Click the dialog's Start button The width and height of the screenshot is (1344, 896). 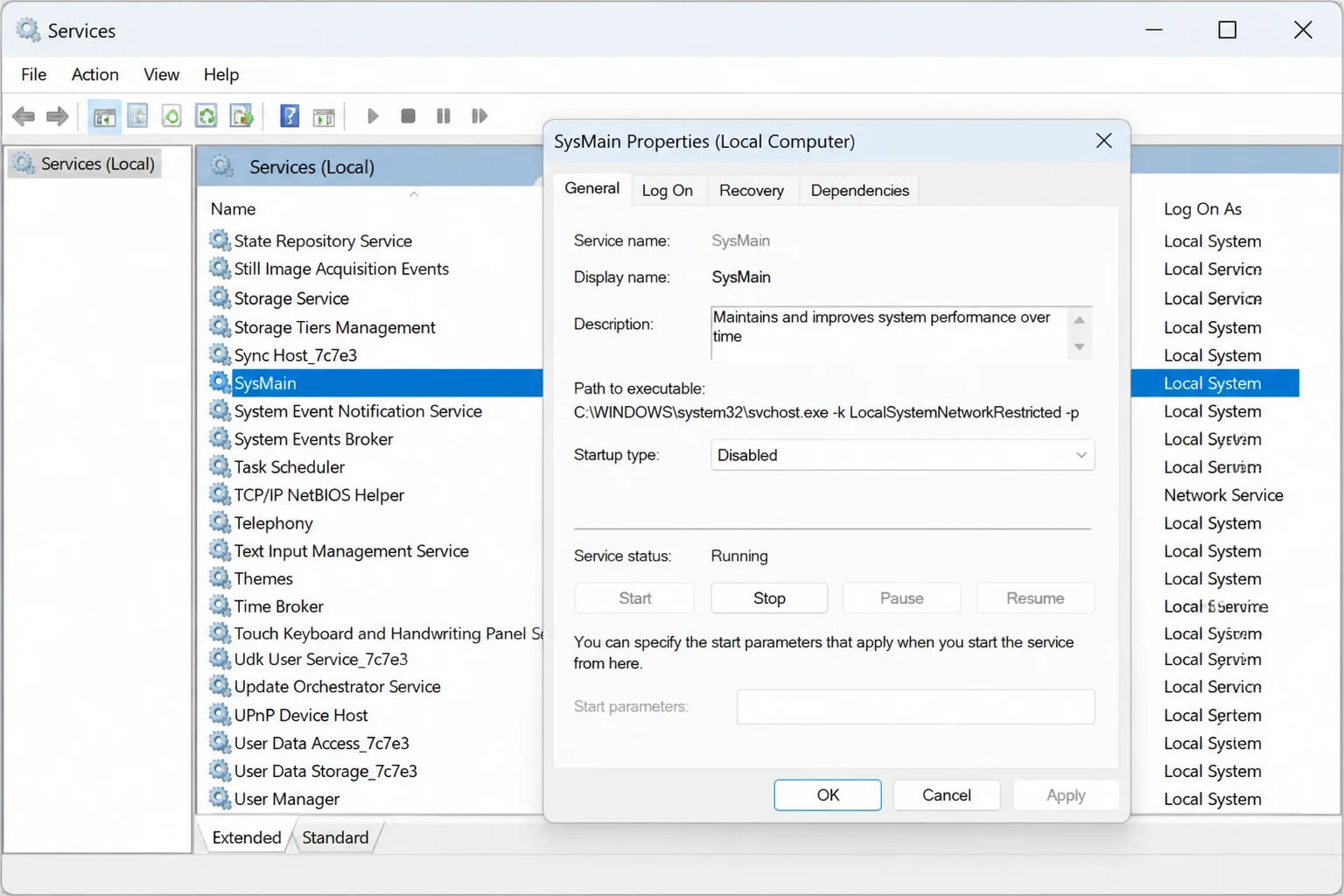[634, 598]
